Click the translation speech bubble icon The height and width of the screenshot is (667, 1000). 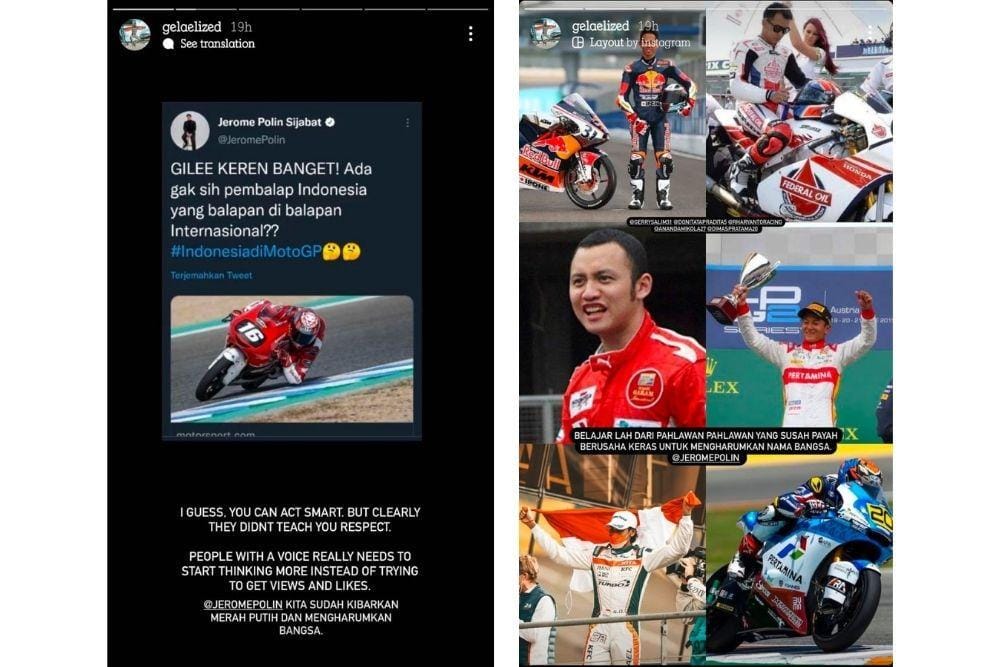pos(168,44)
